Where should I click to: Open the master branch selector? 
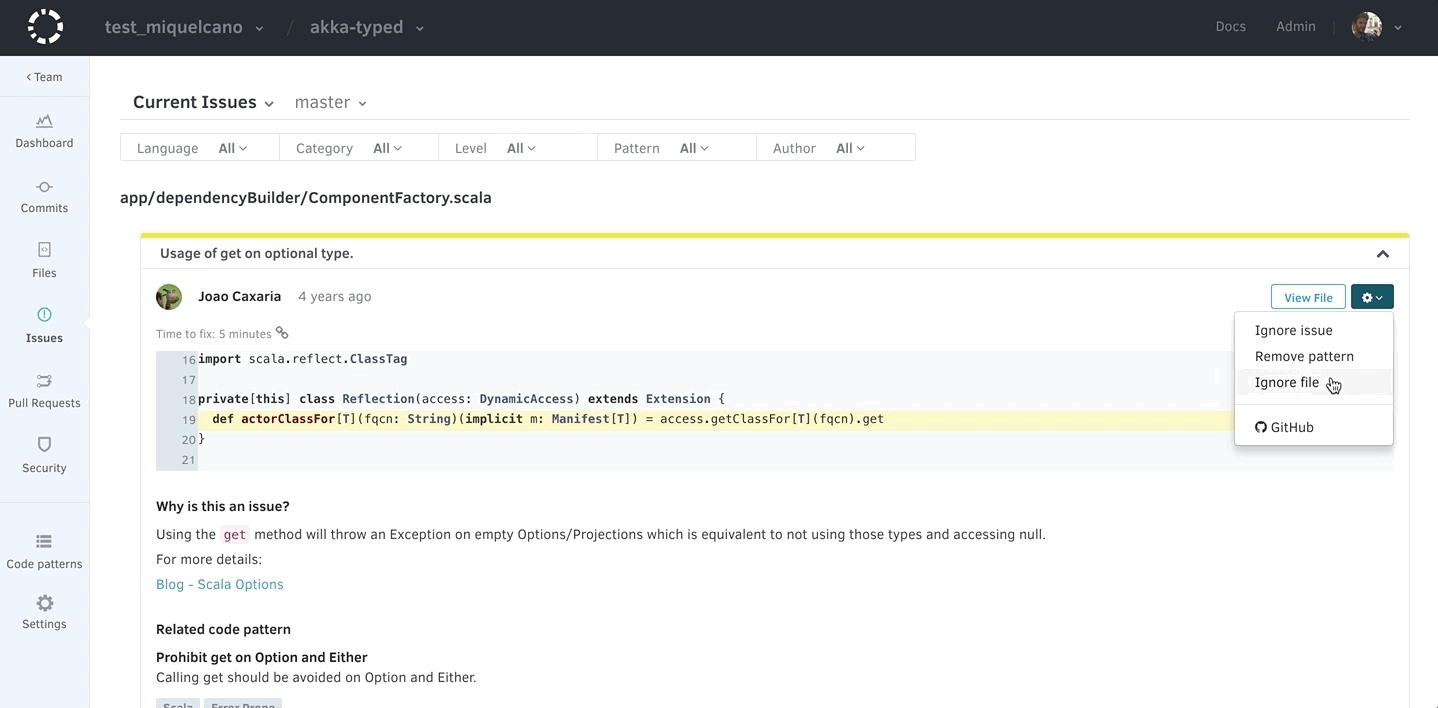coord(330,103)
